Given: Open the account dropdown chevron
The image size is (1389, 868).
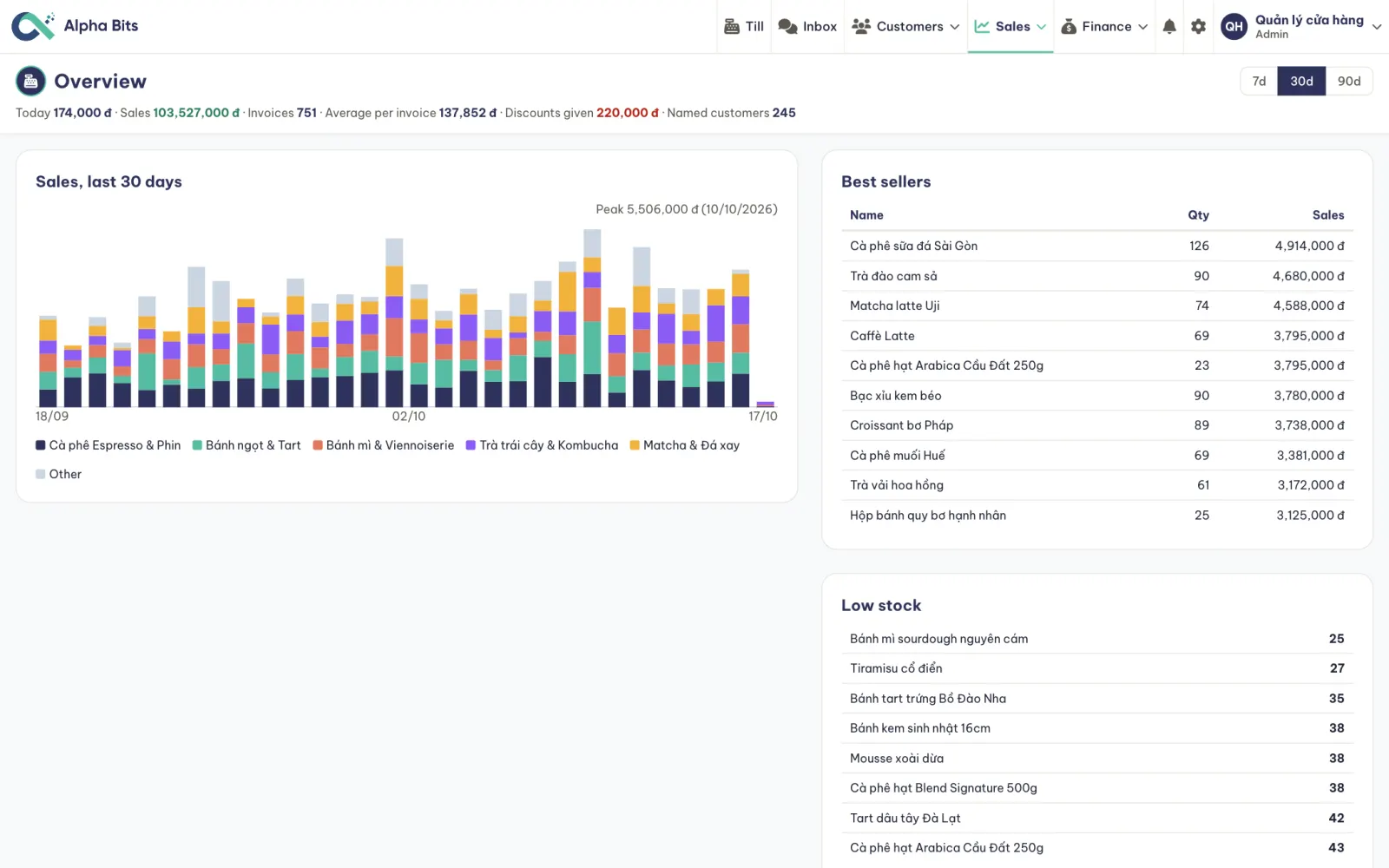Looking at the screenshot, I should tap(1376, 27).
